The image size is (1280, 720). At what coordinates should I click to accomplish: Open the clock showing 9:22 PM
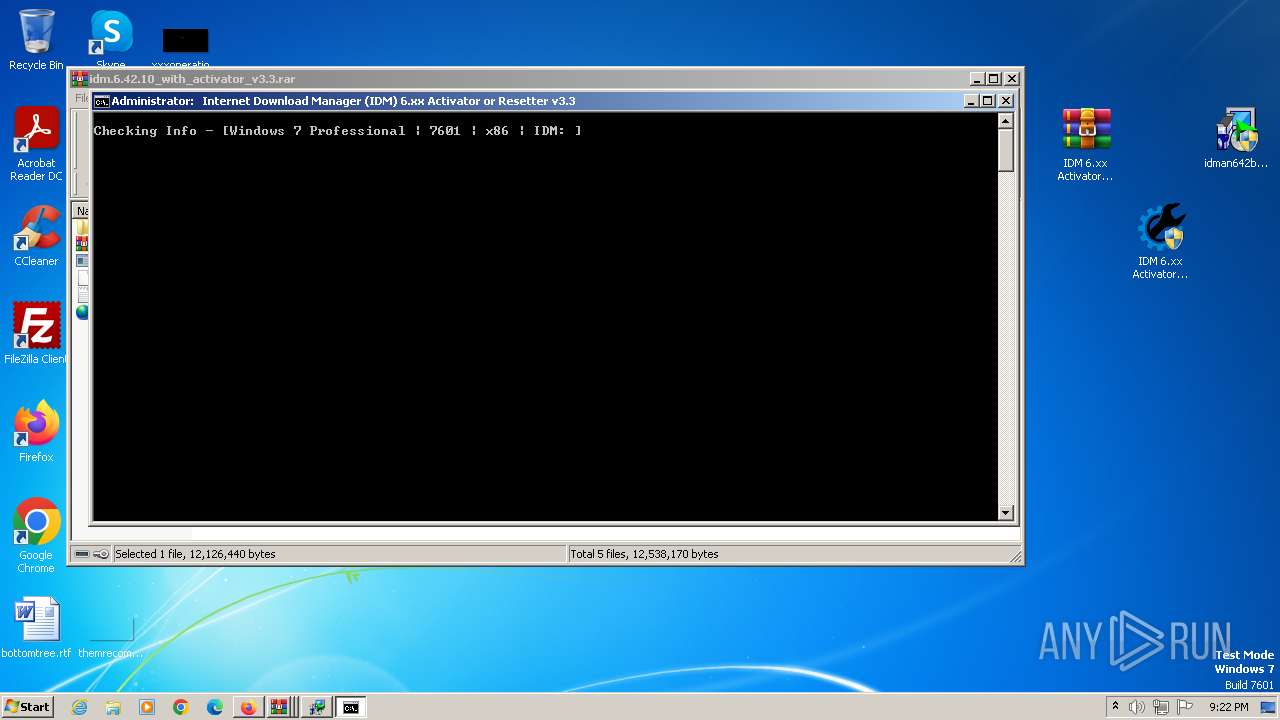point(1229,707)
